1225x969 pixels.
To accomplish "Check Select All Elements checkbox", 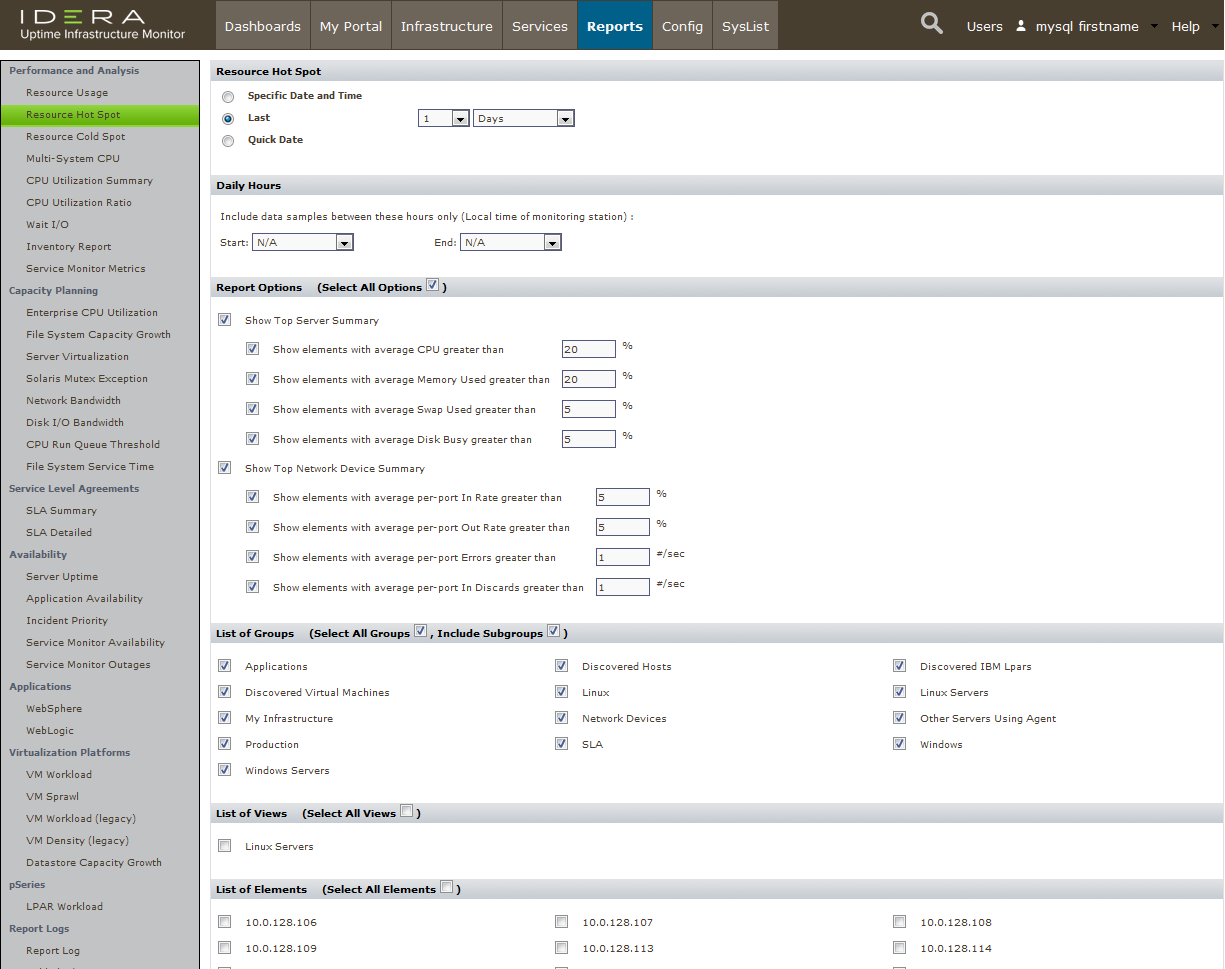I will [x=446, y=888].
